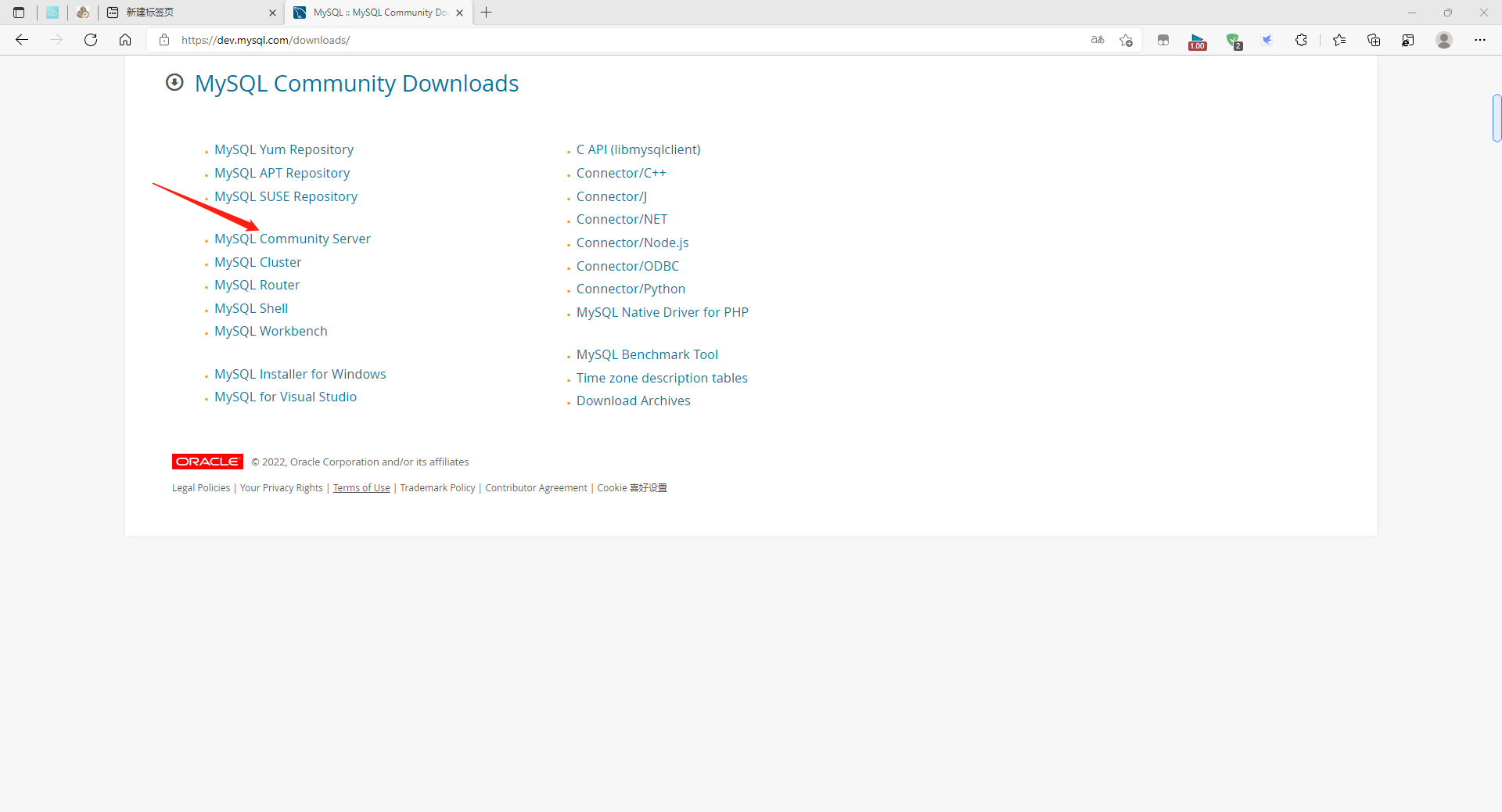
Task: Click the extension icon with 1.00 badge
Action: coord(1198,41)
